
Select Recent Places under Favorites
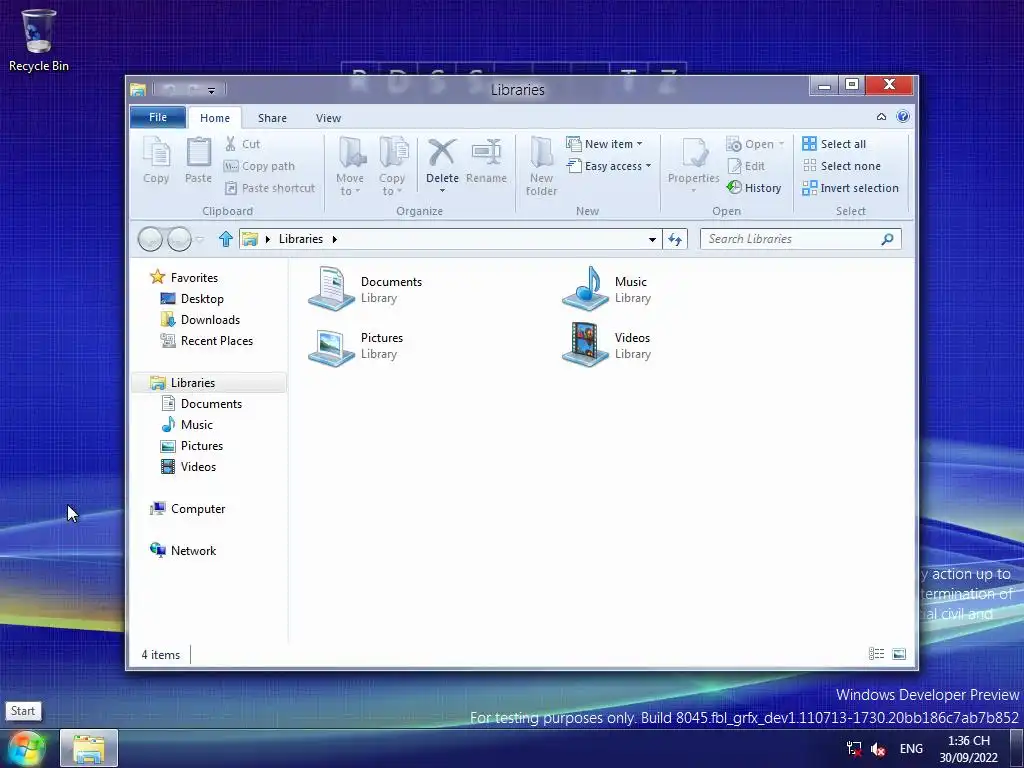207,340
